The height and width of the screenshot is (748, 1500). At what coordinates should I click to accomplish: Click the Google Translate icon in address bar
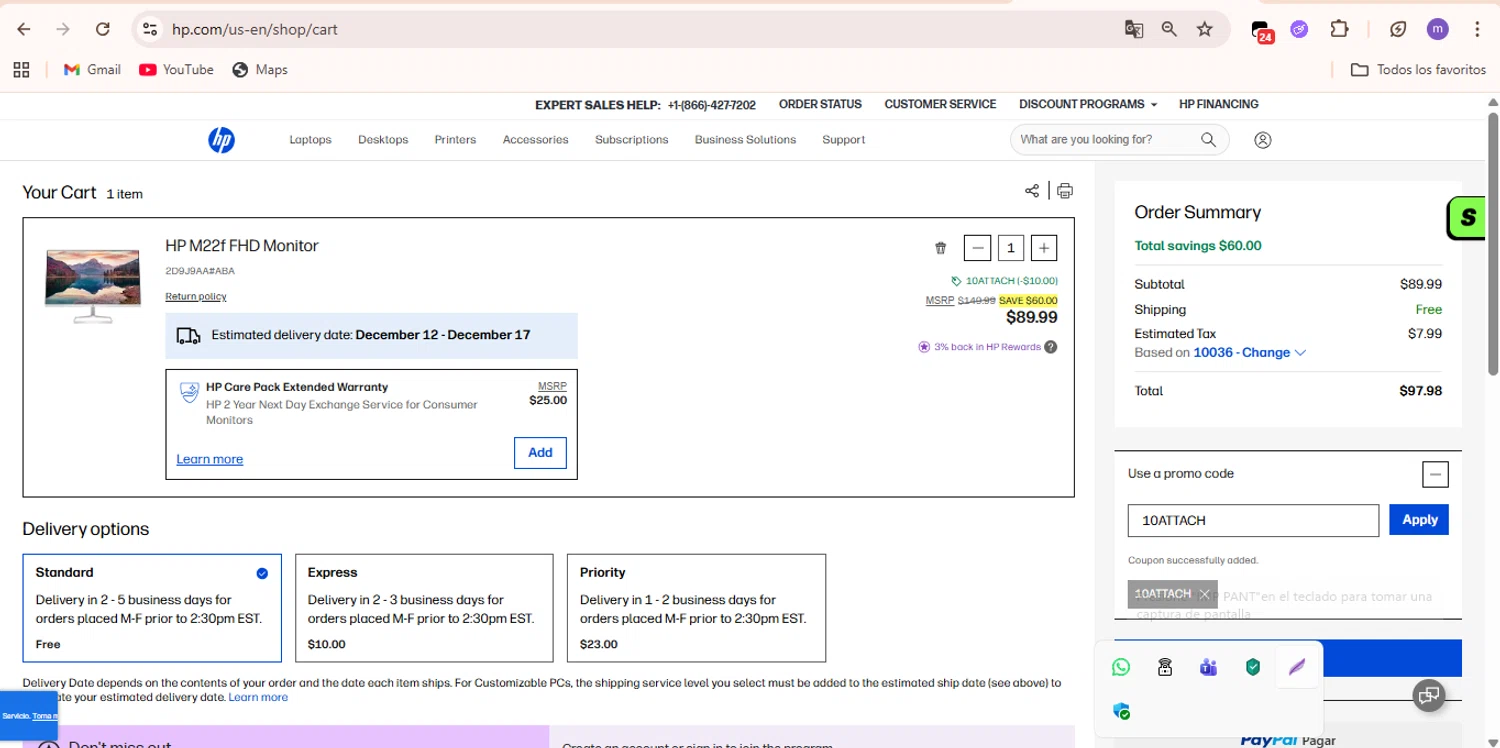(x=1133, y=29)
